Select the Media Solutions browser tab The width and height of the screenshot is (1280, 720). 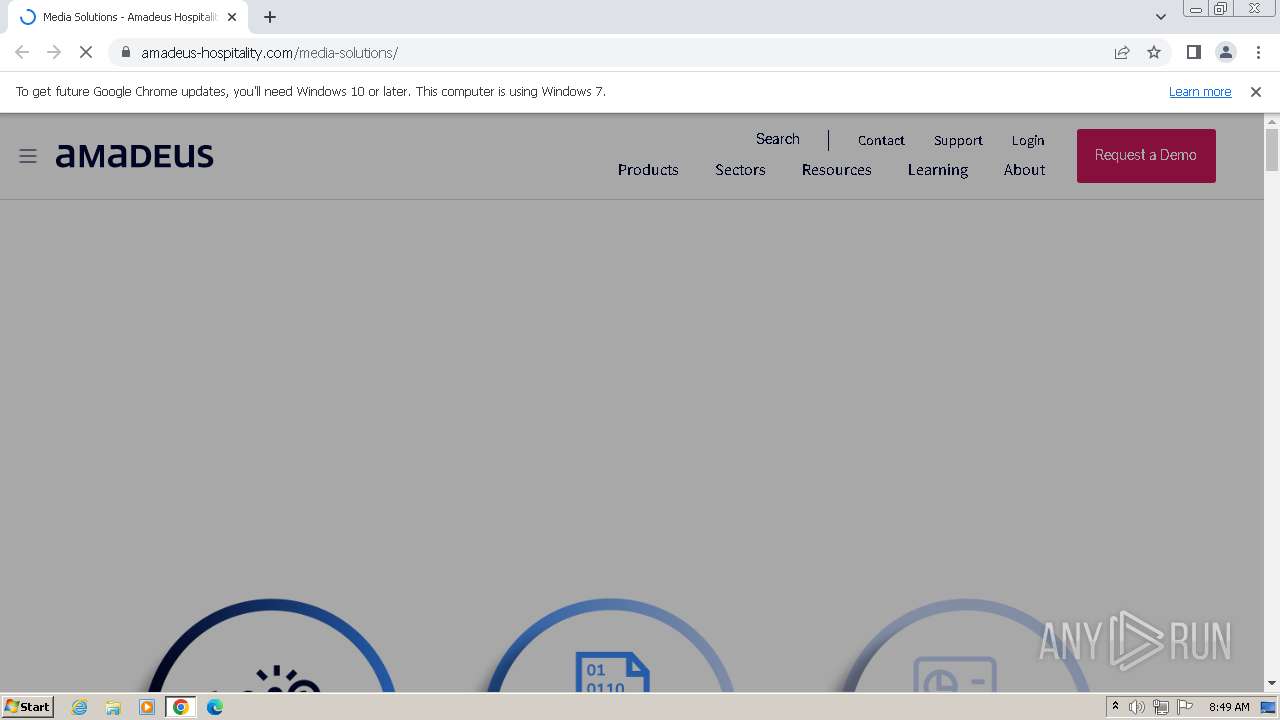pyautogui.click(x=128, y=17)
